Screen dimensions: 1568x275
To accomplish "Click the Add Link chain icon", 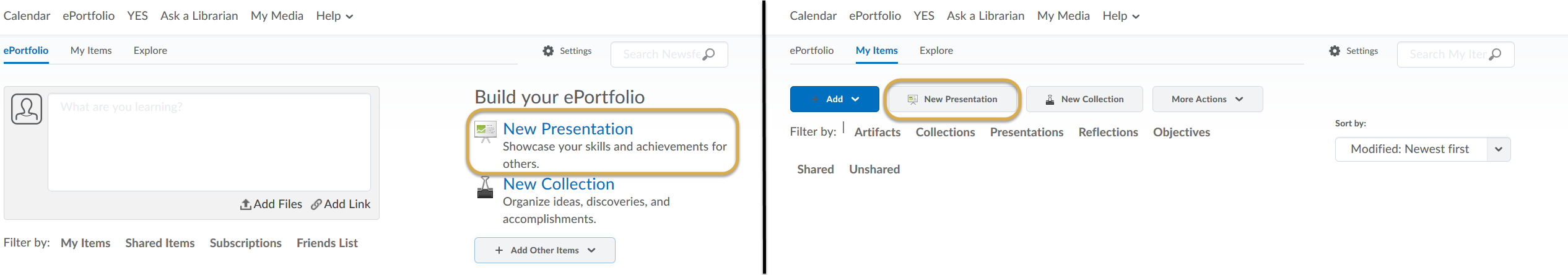I will 316,204.
